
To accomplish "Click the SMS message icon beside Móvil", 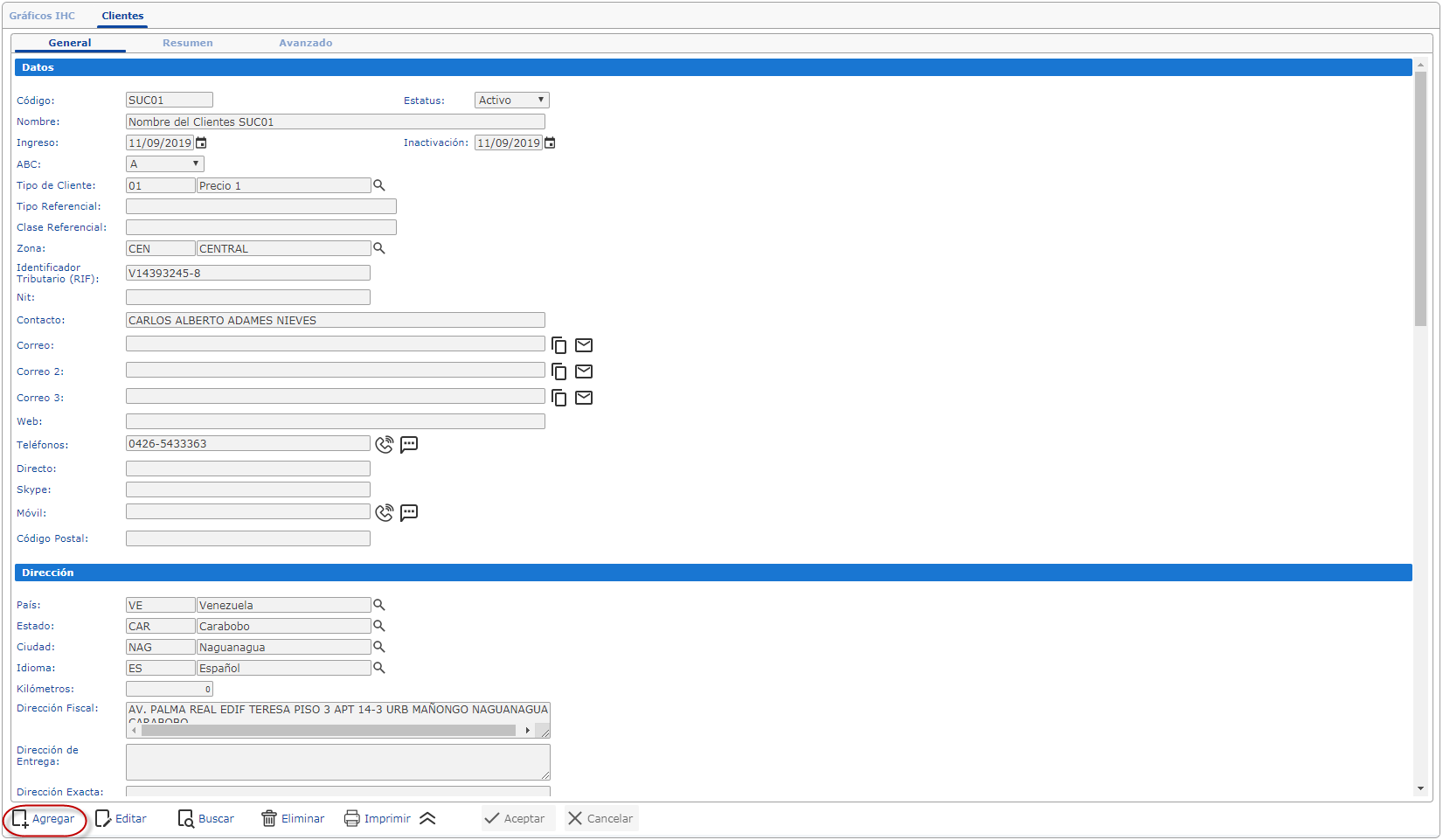I will [x=409, y=513].
